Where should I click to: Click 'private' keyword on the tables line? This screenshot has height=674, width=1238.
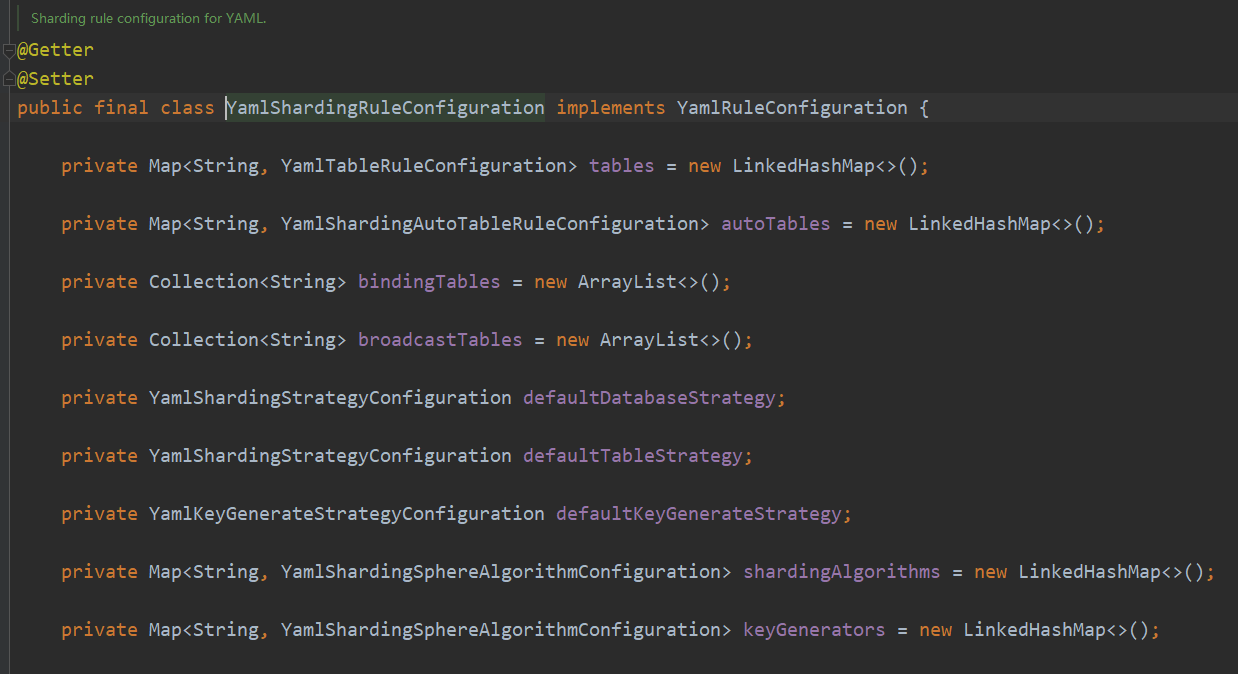pyautogui.click(x=99, y=166)
